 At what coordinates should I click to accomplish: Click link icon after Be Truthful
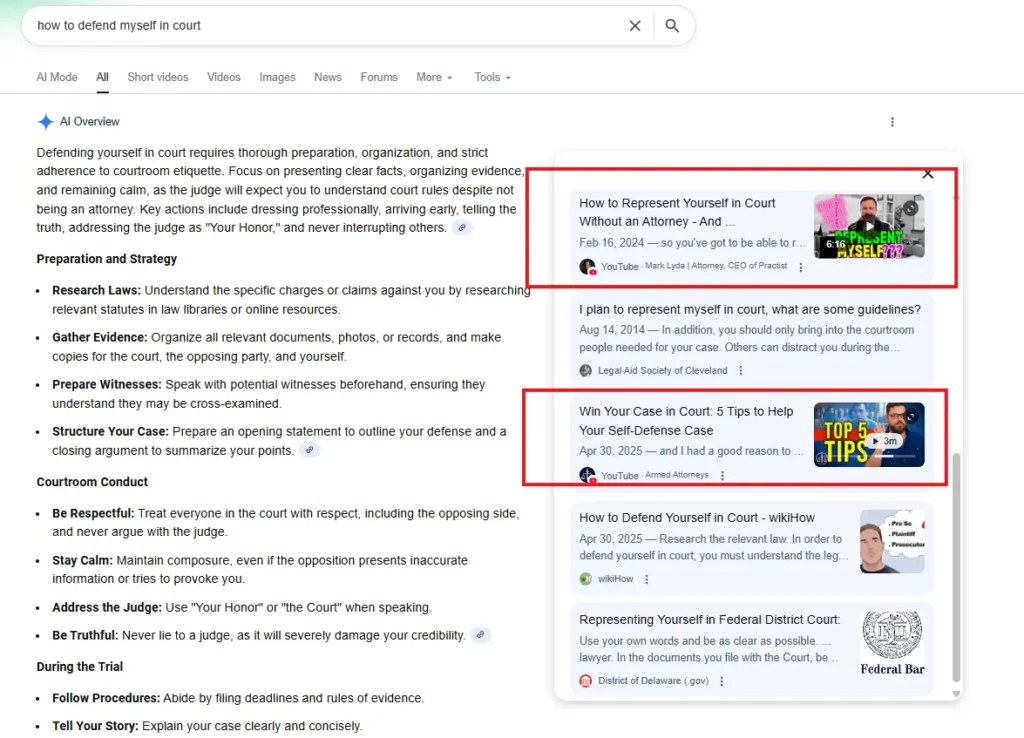point(481,635)
